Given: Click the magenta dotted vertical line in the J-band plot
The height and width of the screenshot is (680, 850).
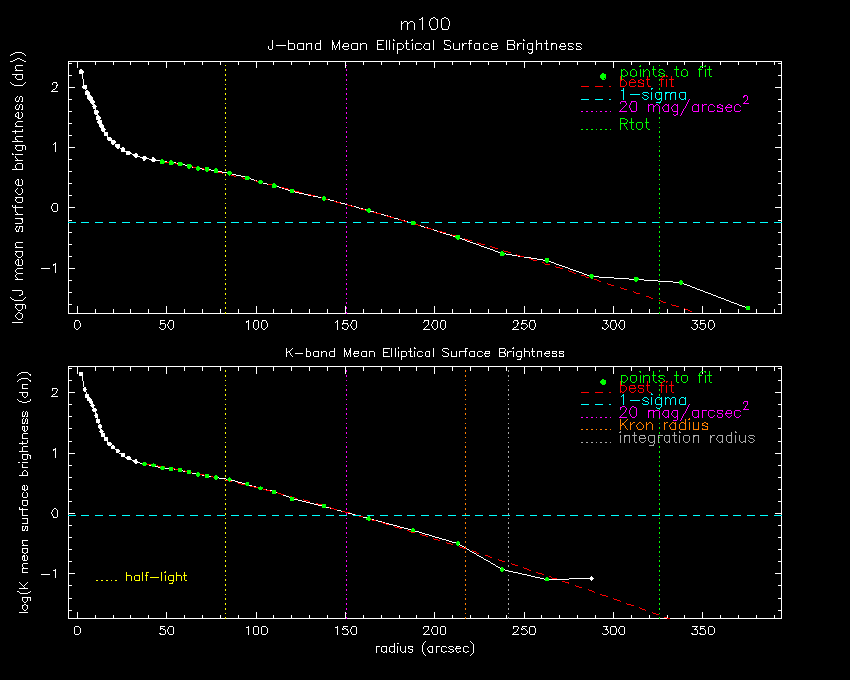Looking at the screenshot, I should (x=346, y=120).
